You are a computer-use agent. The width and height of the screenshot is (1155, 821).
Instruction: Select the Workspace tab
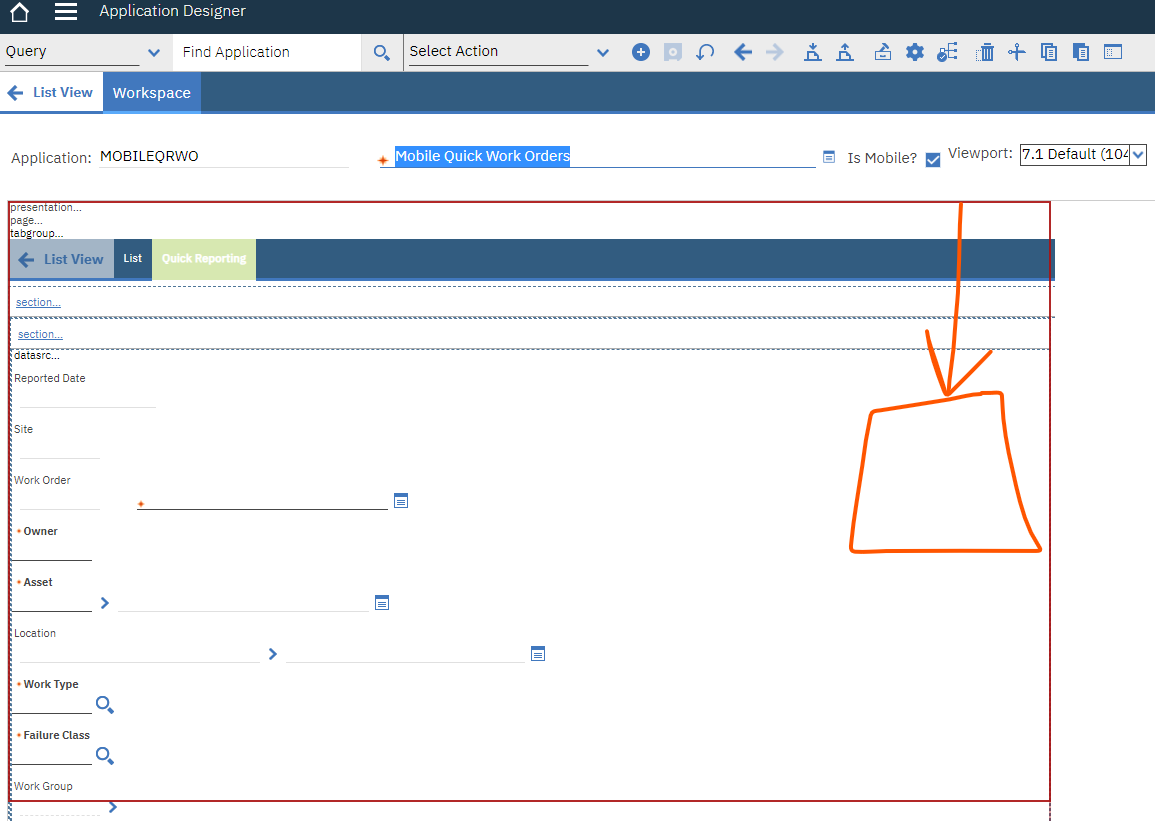pyautogui.click(x=152, y=93)
